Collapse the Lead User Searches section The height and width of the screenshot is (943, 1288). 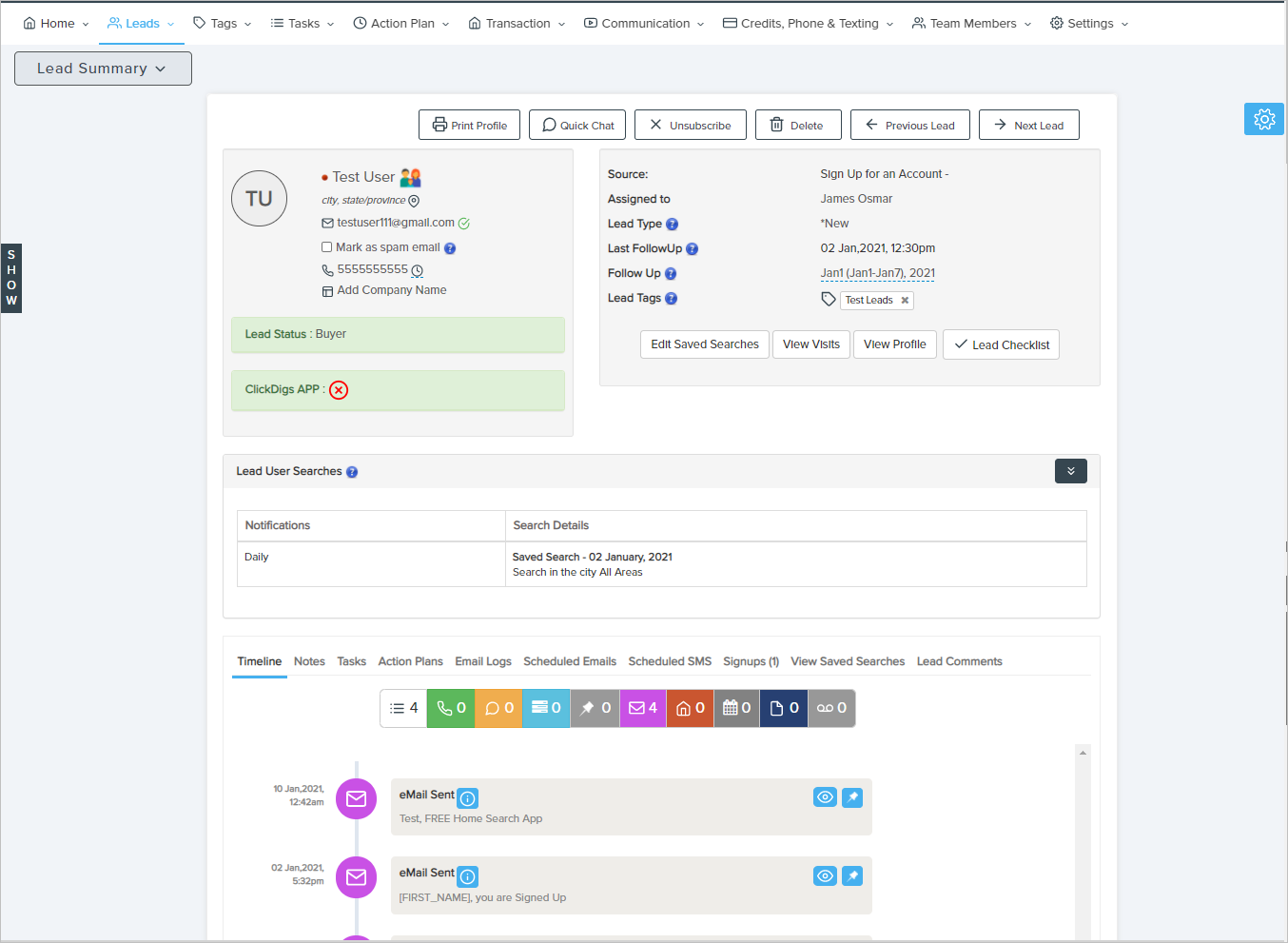1070,471
